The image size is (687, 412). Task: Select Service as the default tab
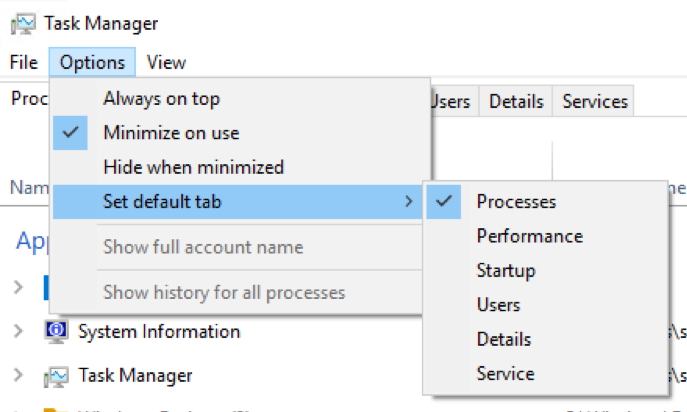[x=505, y=374]
